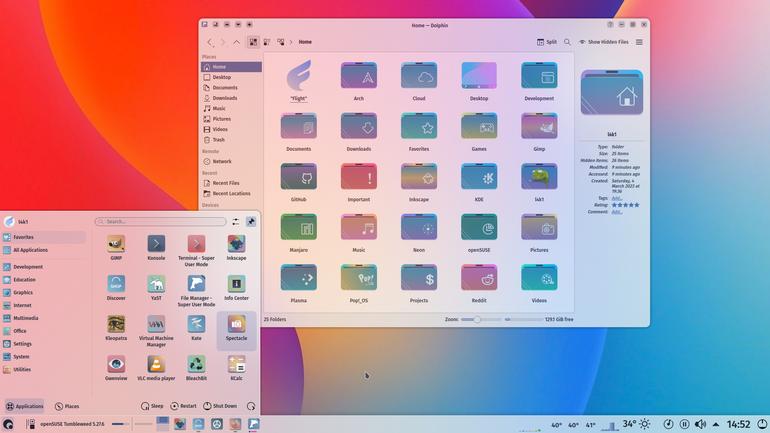This screenshot has height=433, width=770.
Task: Launch GIMP from the favorites grid
Action: [116, 244]
